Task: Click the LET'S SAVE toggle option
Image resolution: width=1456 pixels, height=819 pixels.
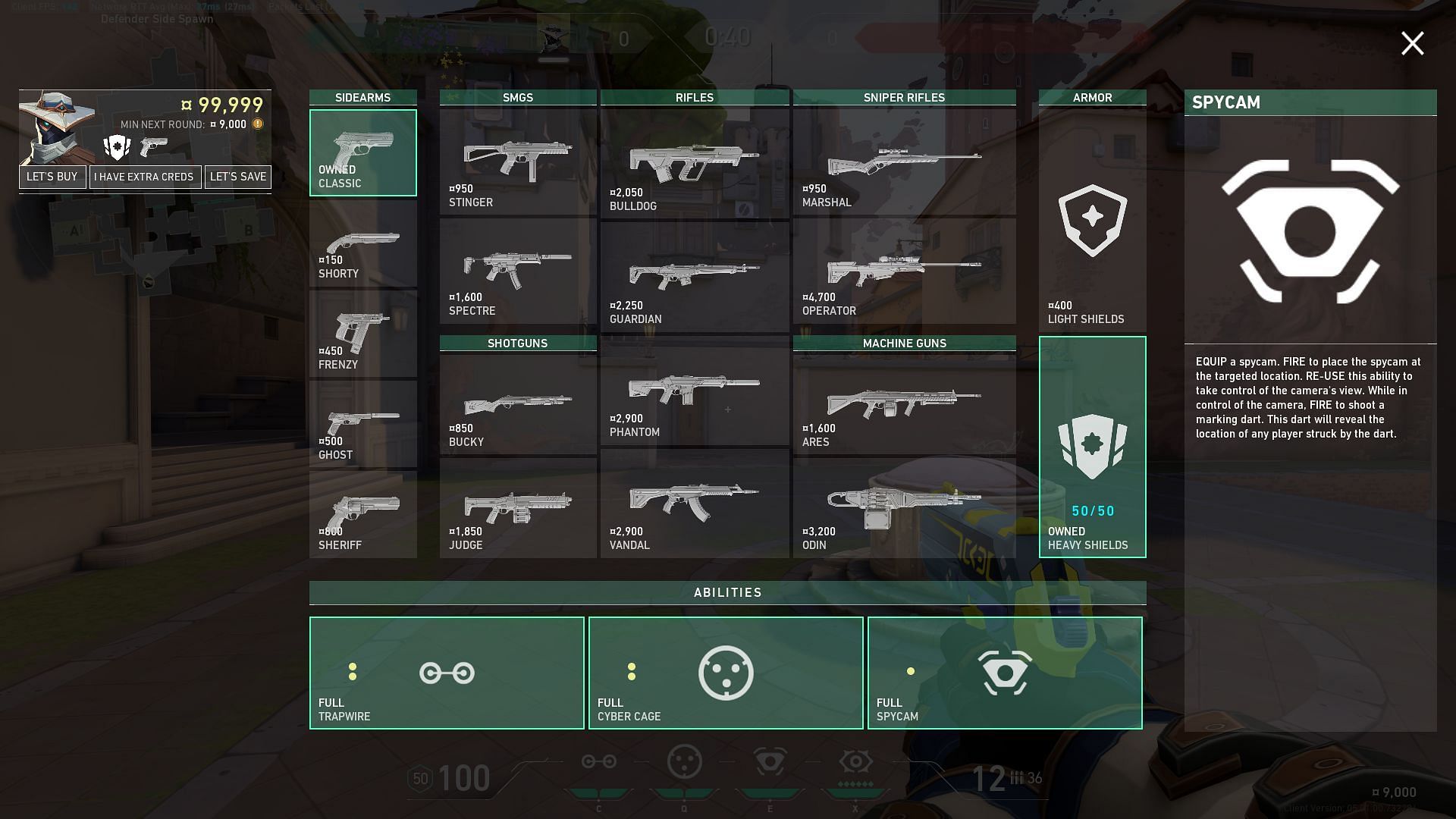Action: 238,176
